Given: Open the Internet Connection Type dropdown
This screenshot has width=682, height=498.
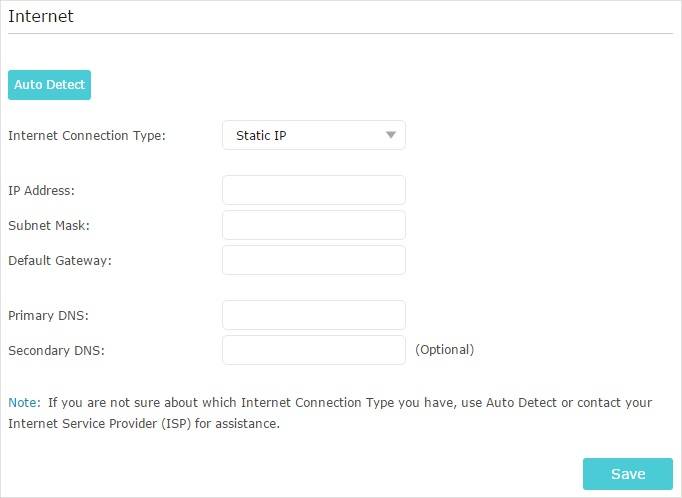Looking at the screenshot, I should click(313, 135).
